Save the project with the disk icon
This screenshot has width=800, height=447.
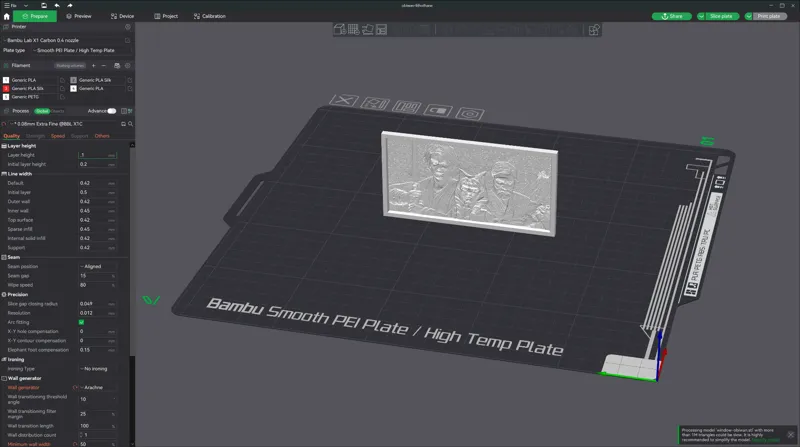pyautogui.click(x=44, y=6)
